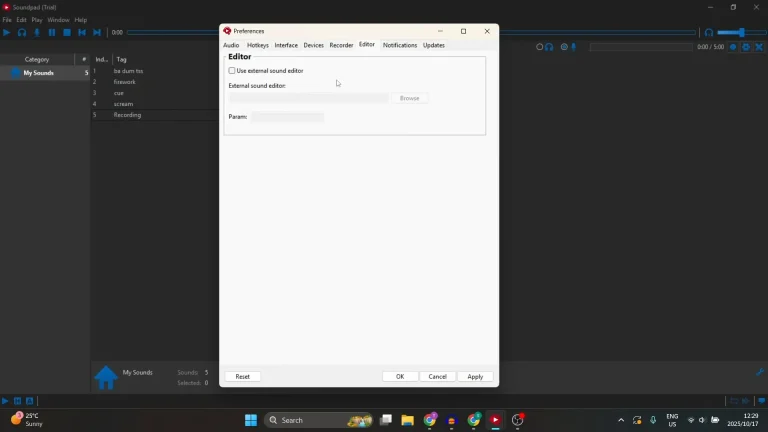Open the Window menu

point(58,20)
